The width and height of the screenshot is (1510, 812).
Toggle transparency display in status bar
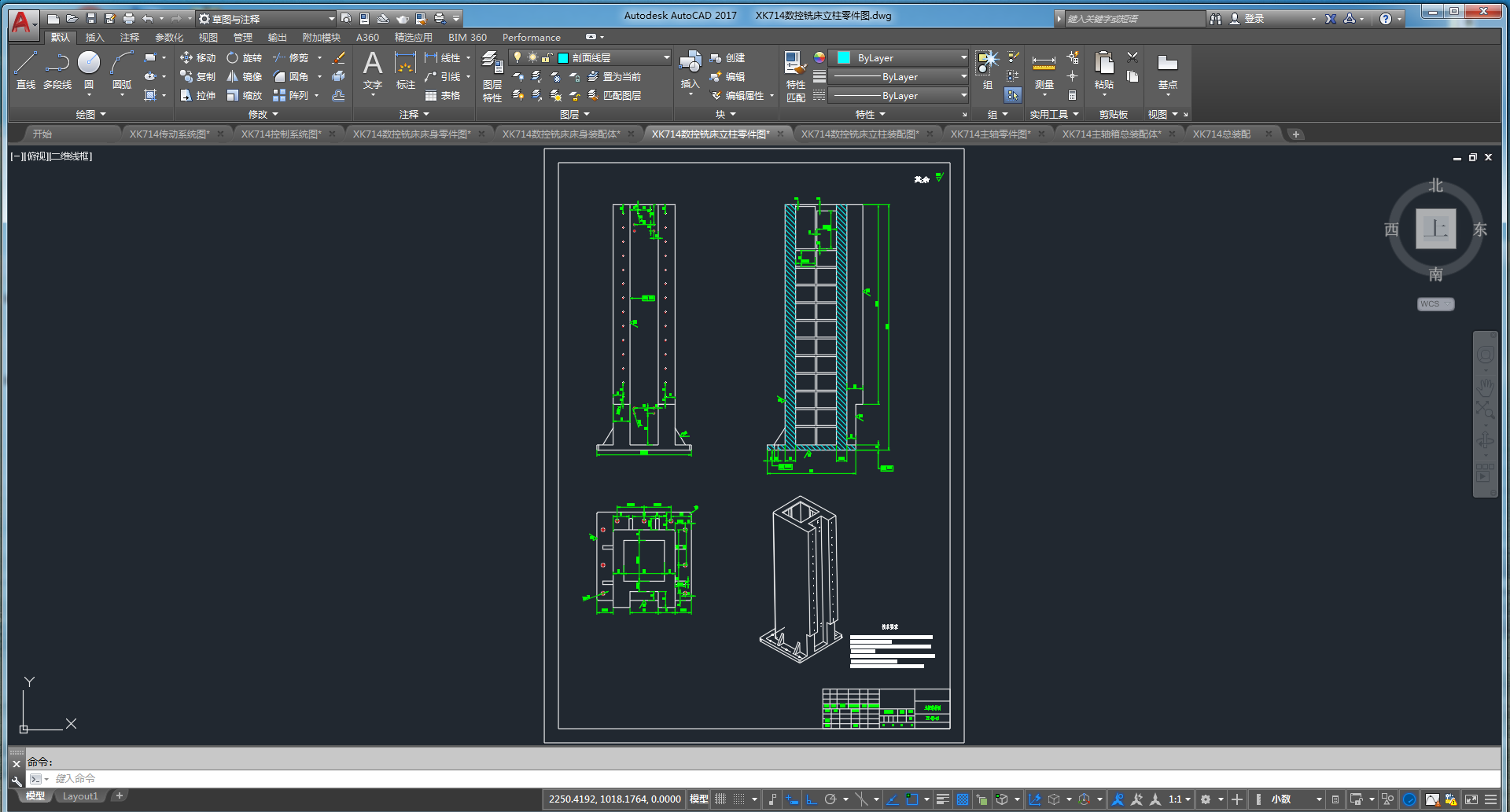[963, 799]
